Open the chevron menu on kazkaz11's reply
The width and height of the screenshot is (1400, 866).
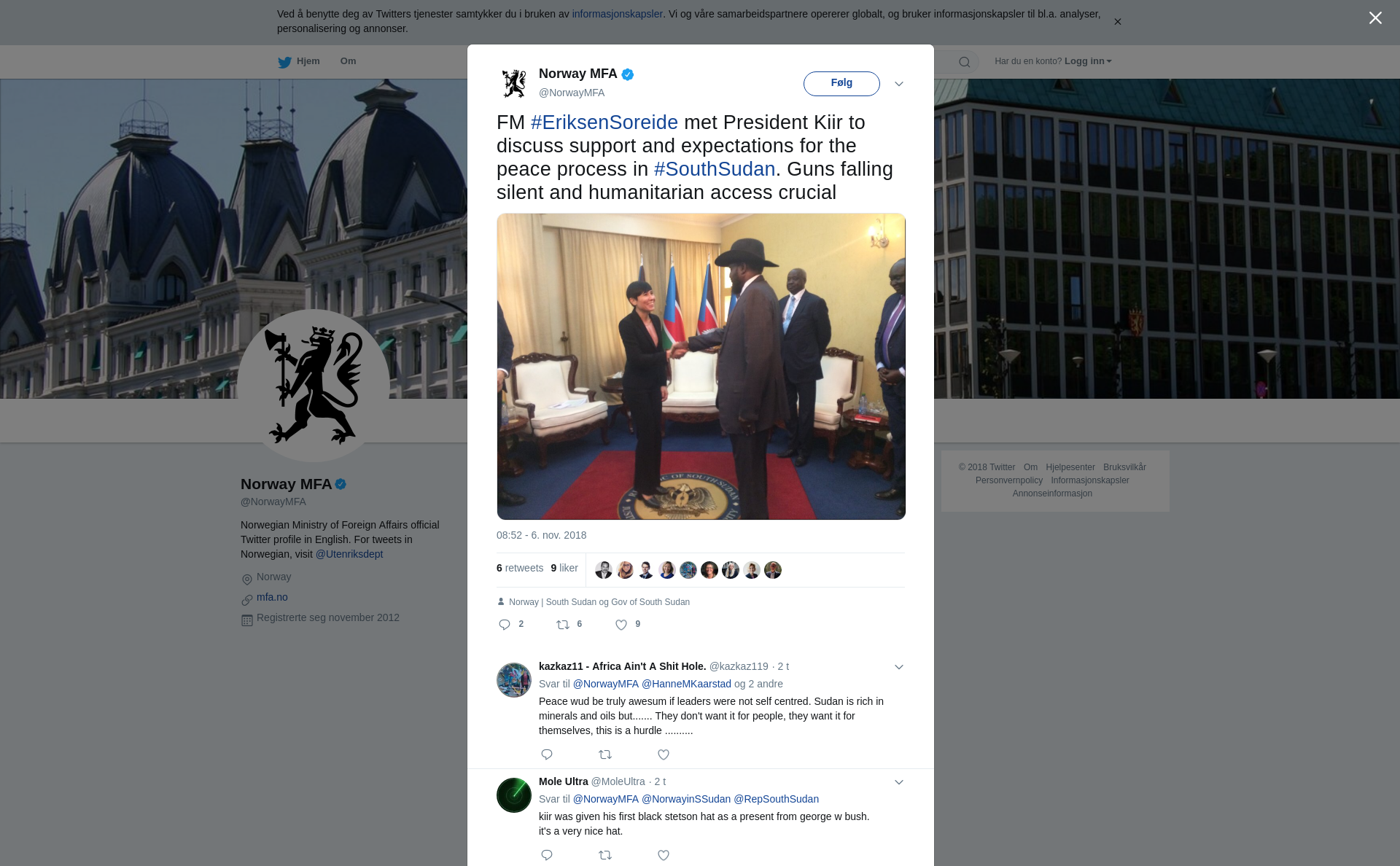899,667
